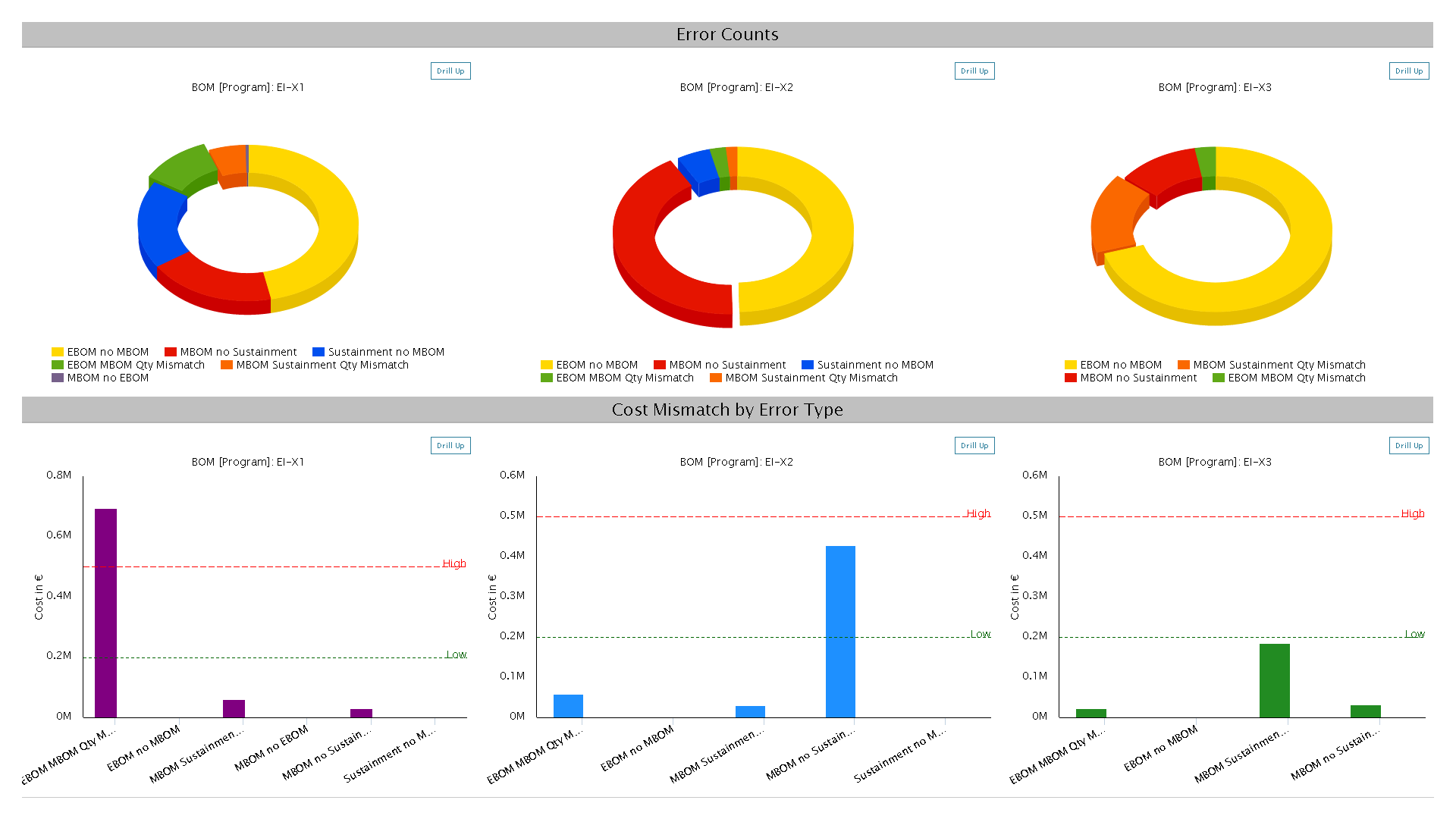The width and height of the screenshot is (1456, 819).
Task: Click EBOM no MBOM axis label in EI-X3 chart
Action: 1160,748
